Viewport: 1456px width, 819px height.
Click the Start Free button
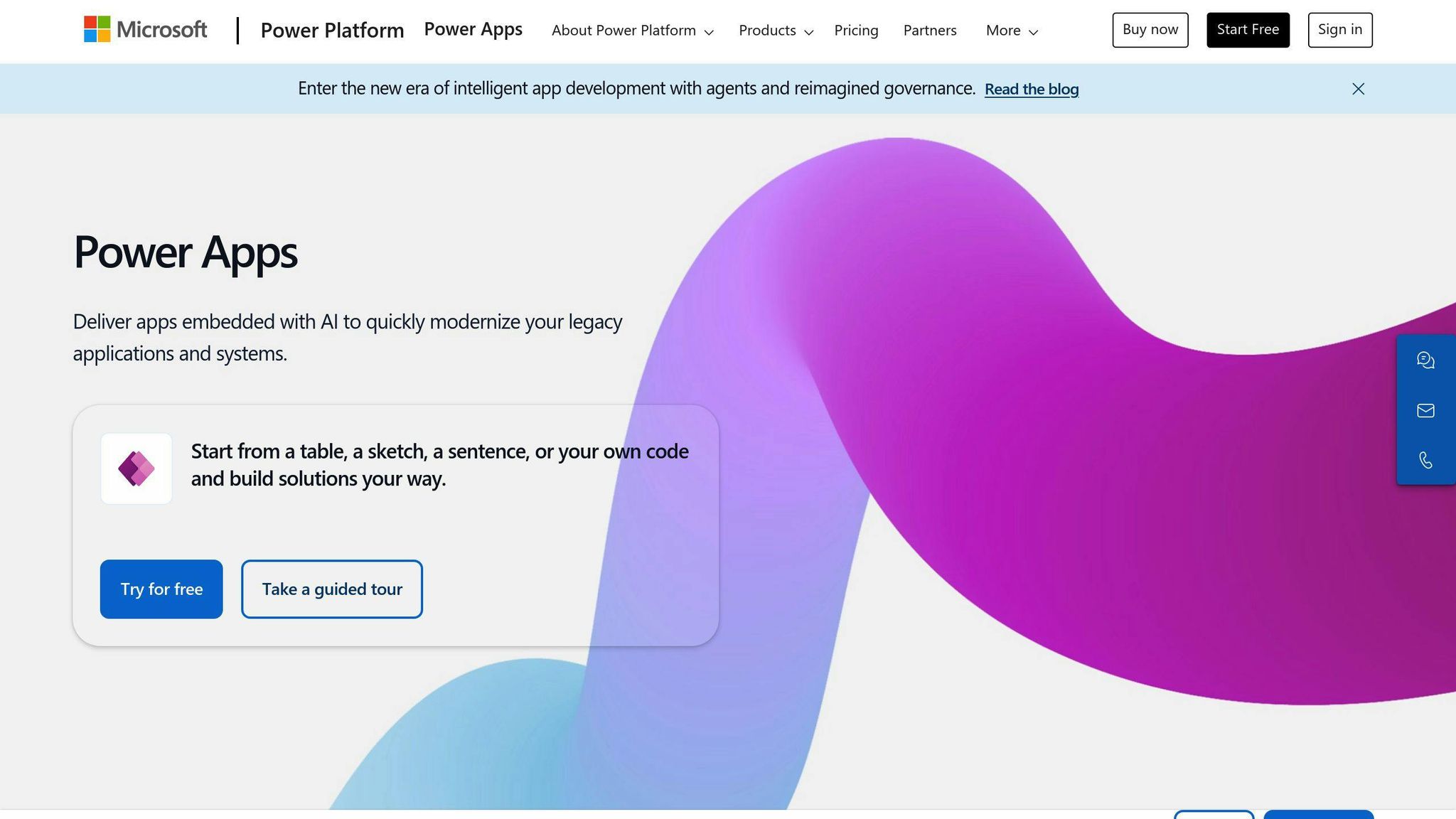[x=1248, y=30]
